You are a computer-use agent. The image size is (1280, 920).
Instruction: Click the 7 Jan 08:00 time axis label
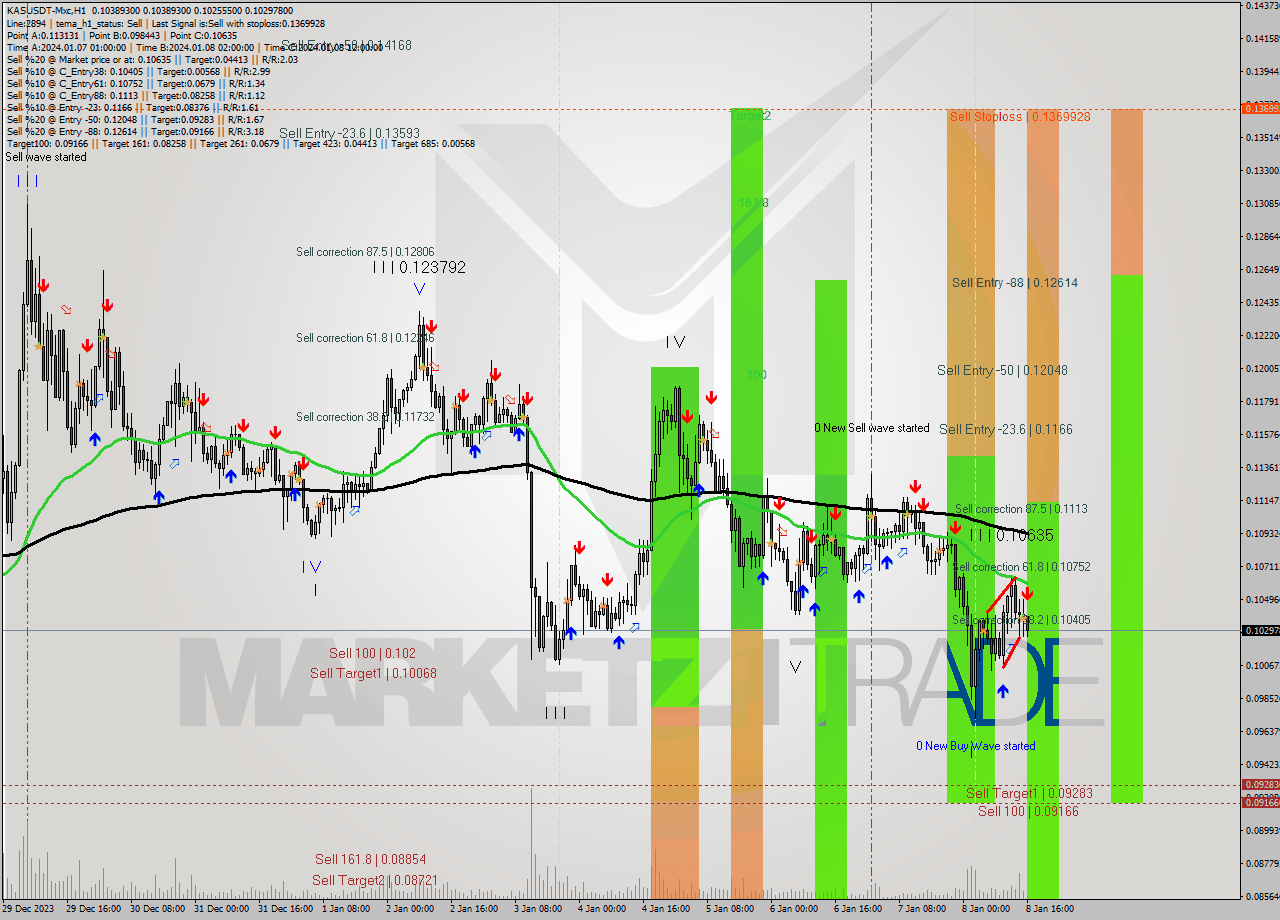coord(922,909)
